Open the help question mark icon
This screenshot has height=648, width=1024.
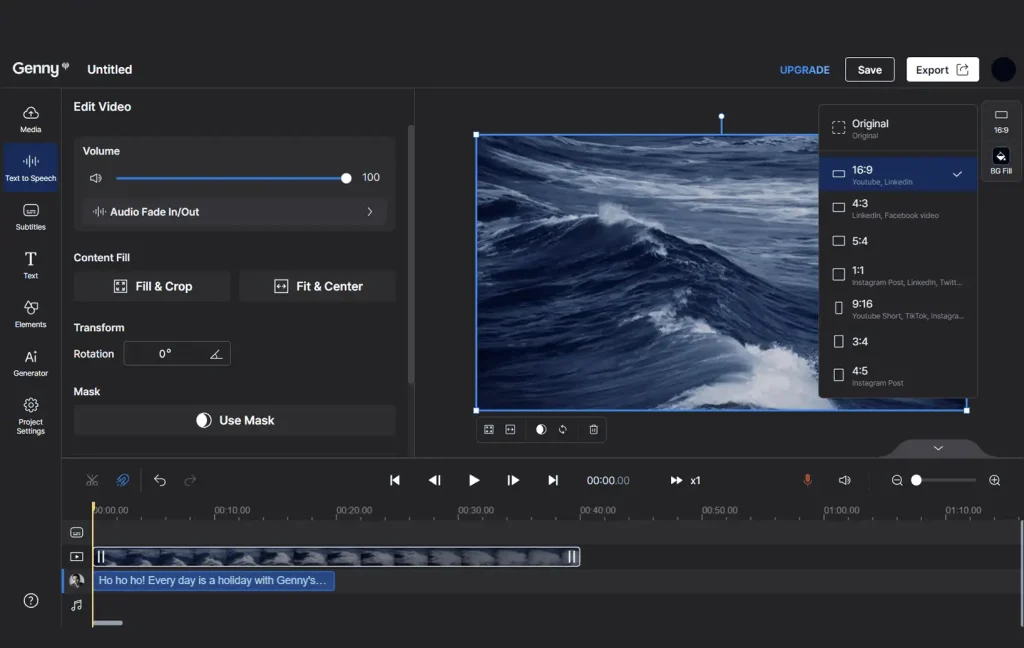[31, 601]
